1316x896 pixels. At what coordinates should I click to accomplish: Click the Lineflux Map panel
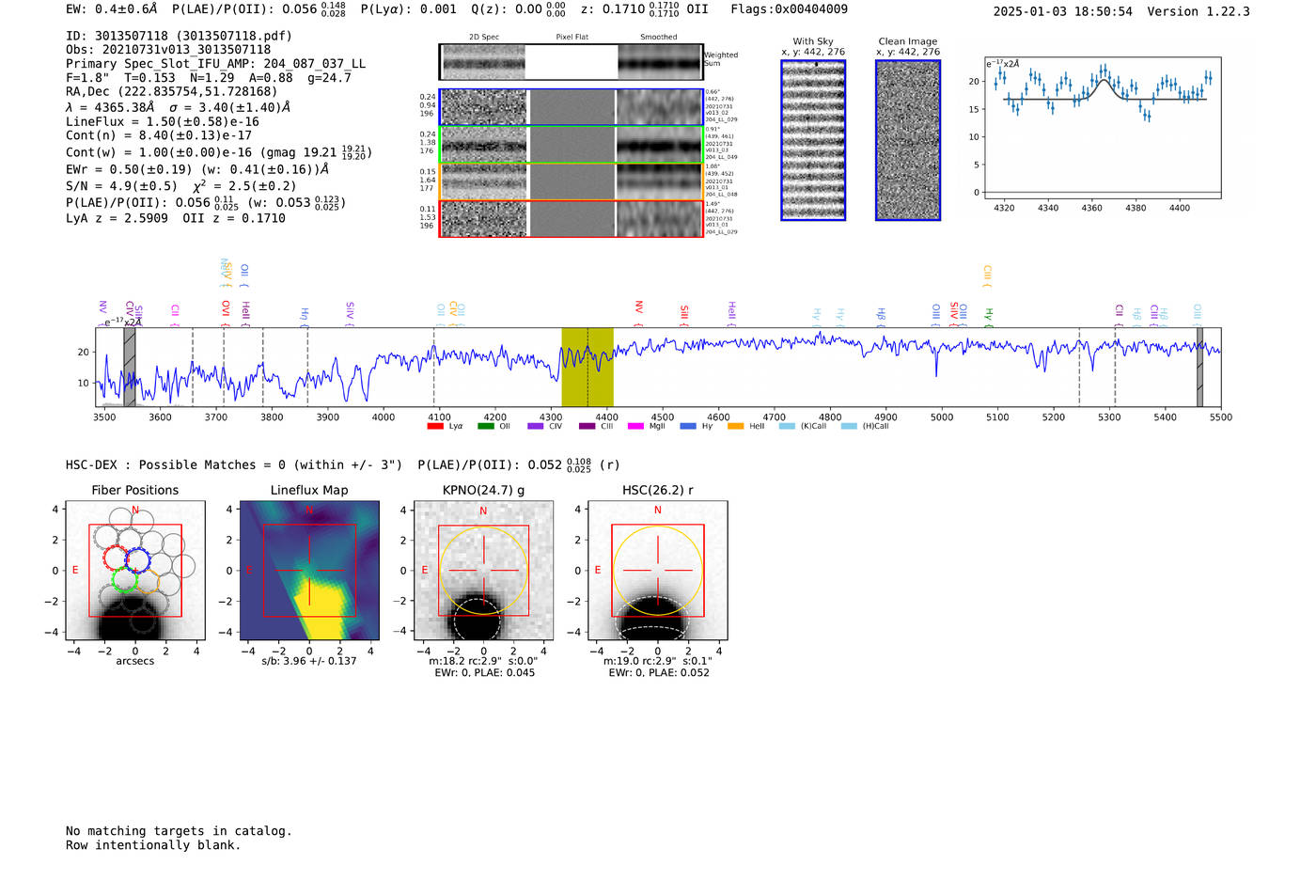click(309, 571)
